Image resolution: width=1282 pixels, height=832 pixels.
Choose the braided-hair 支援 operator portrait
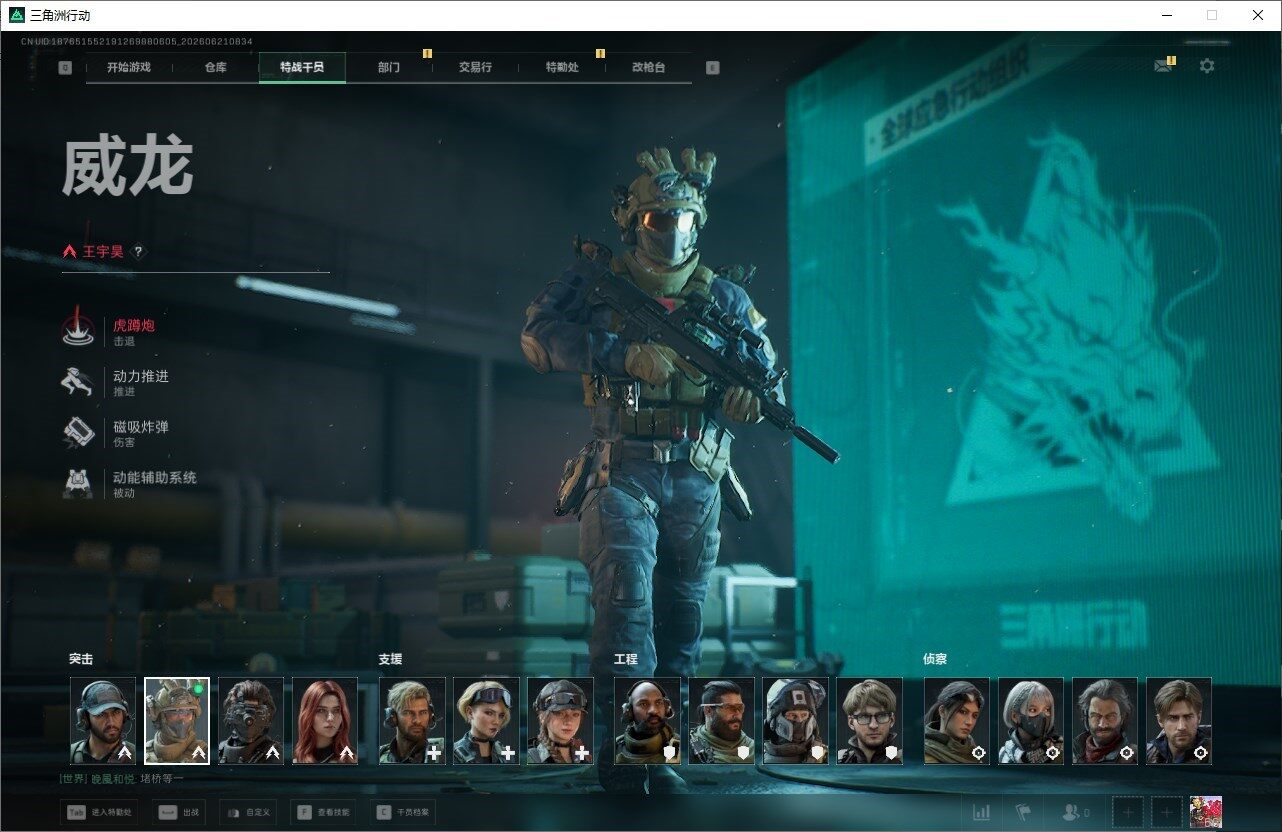tap(560, 721)
